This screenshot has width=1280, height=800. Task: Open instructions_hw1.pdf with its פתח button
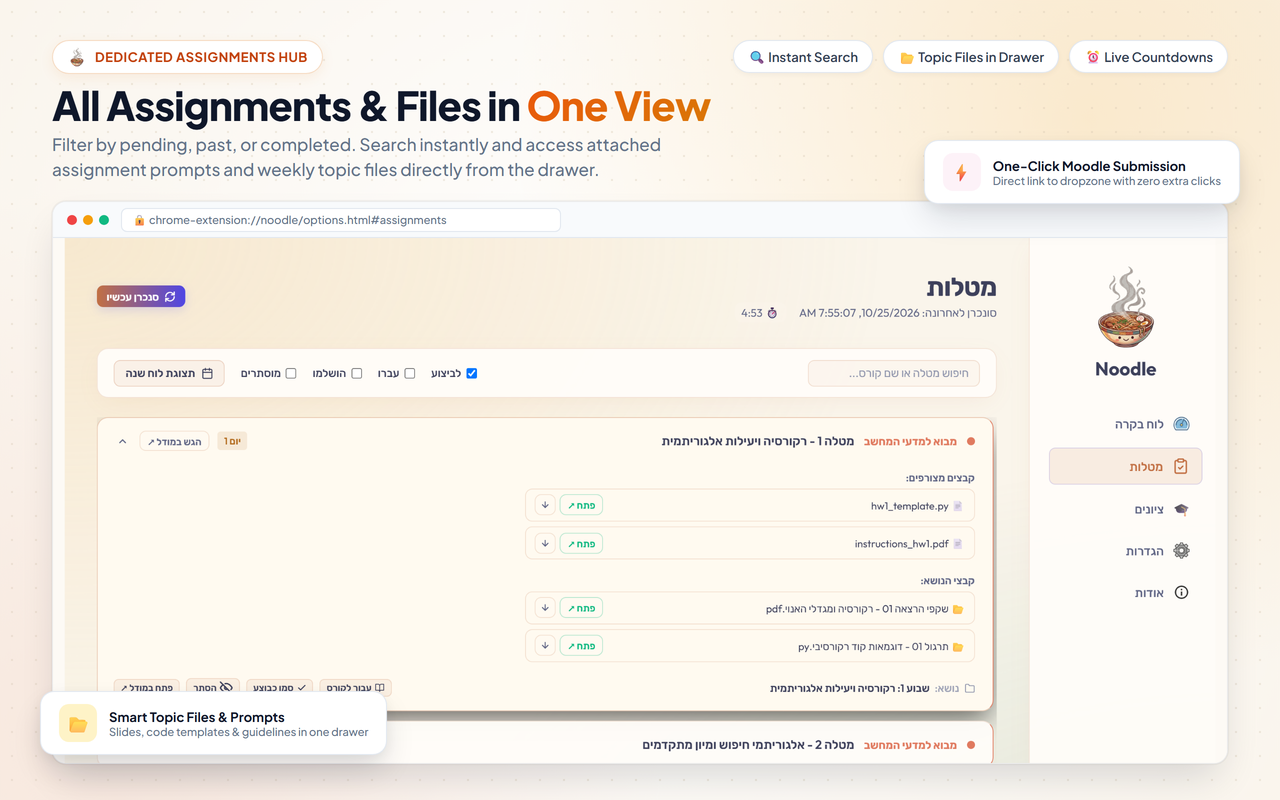581,544
